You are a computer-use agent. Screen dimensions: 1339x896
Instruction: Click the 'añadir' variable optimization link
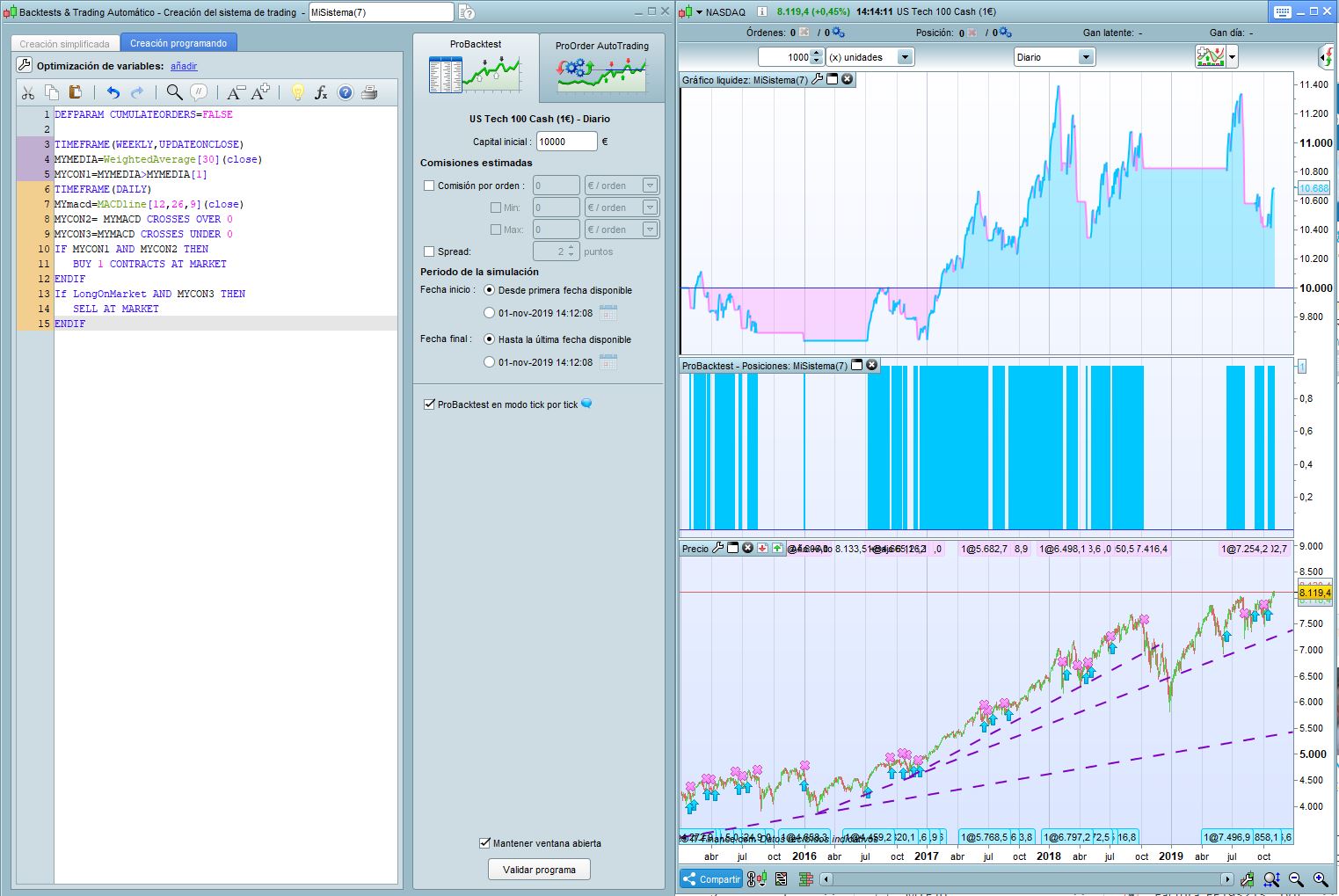coord(184,66)
